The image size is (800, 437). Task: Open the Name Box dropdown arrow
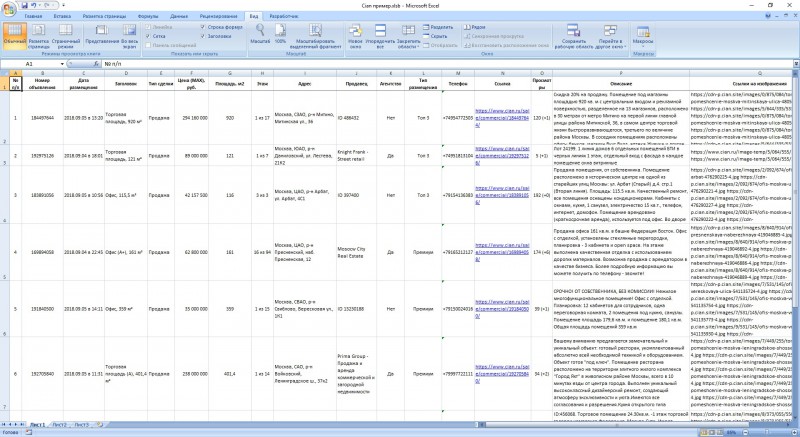click(x=62, y=64)
